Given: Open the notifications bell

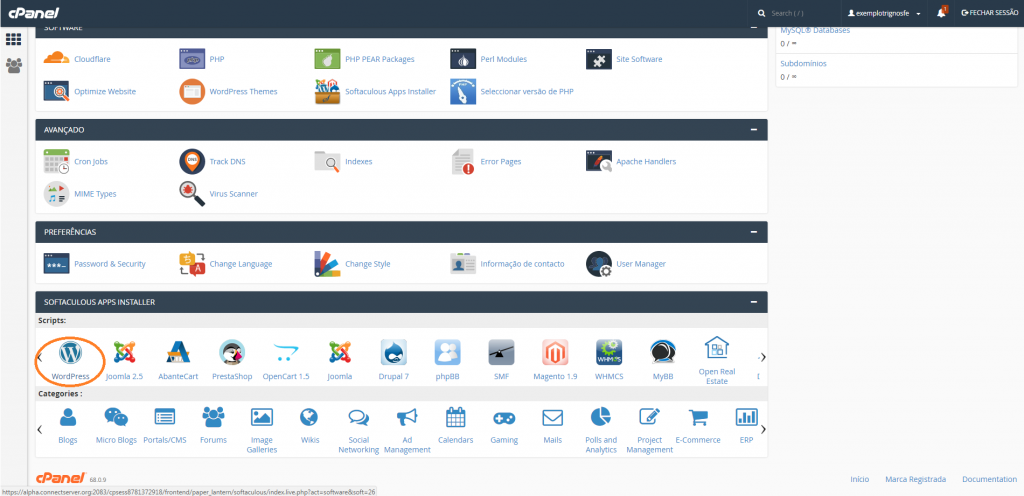Looking at the screenshot, I should 942,12.
